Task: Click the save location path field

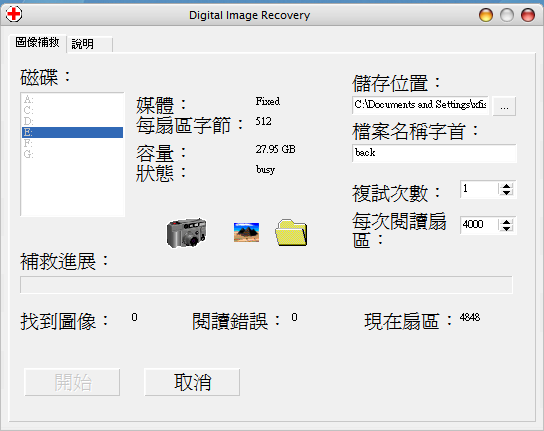Action: click(x=420, y=105)
